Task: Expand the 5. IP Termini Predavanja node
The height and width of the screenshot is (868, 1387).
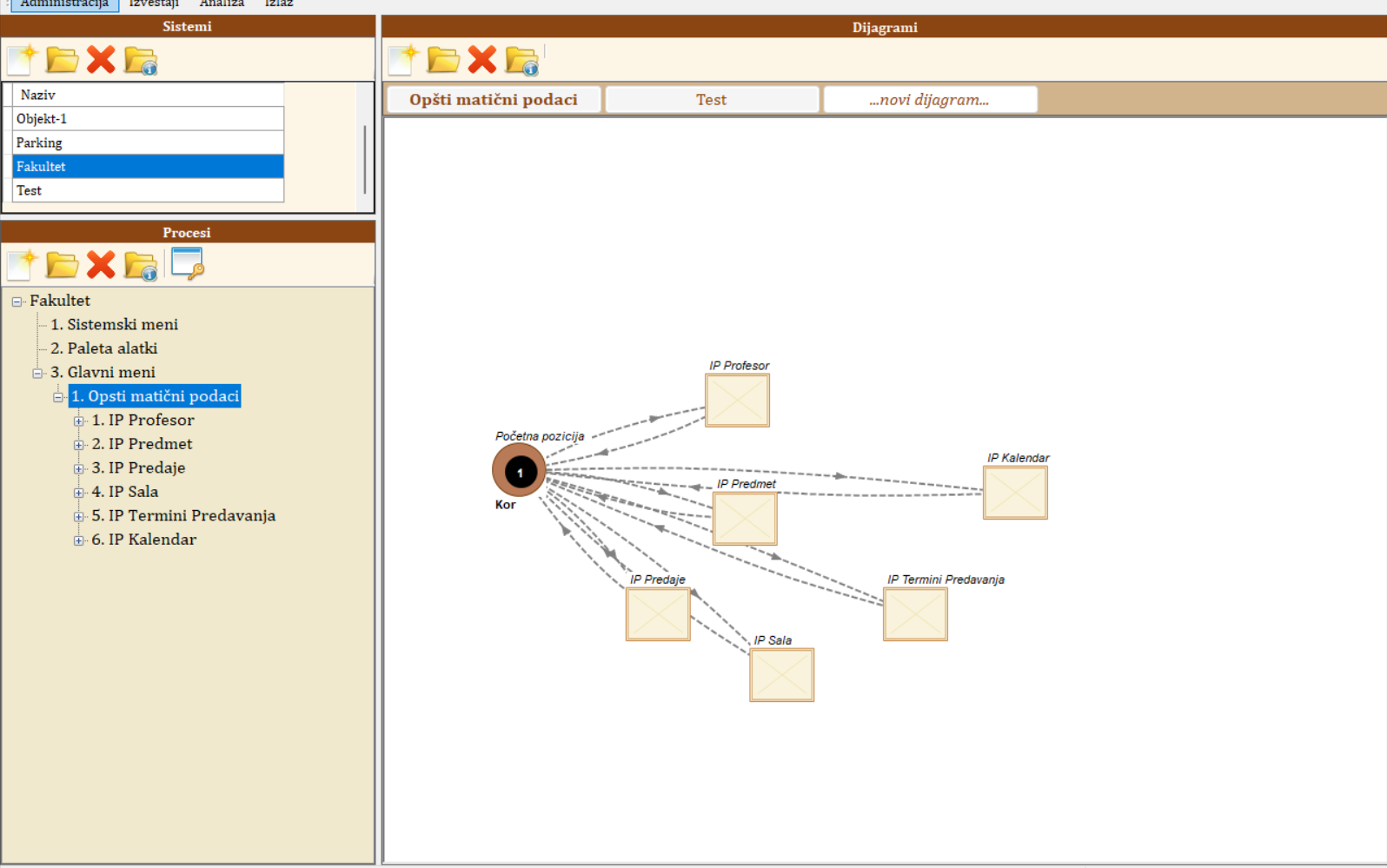Action: pos(79,517)
